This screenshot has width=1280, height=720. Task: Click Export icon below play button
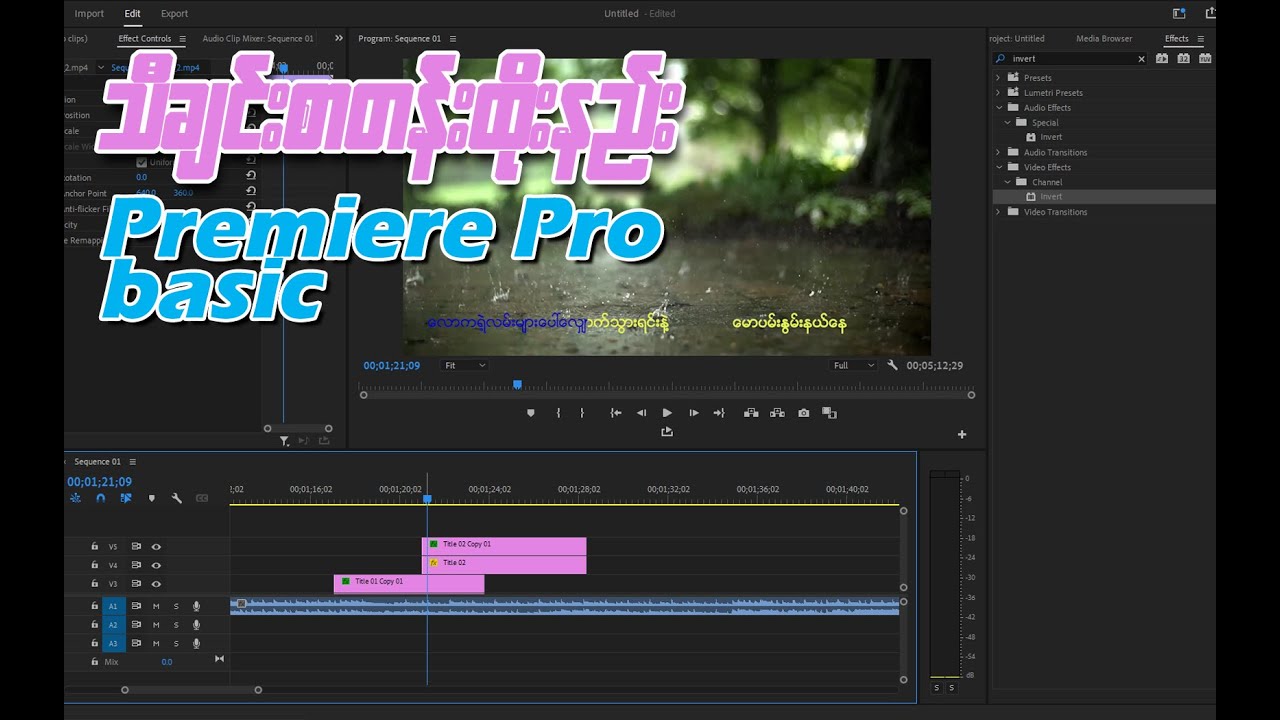(x=667, y=432)
